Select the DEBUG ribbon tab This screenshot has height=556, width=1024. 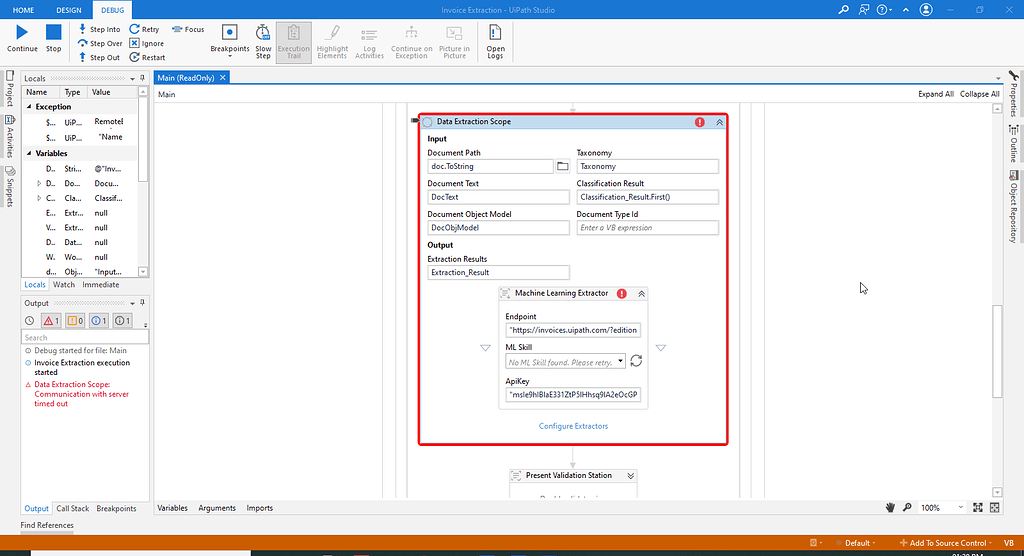tap(112, 10)
